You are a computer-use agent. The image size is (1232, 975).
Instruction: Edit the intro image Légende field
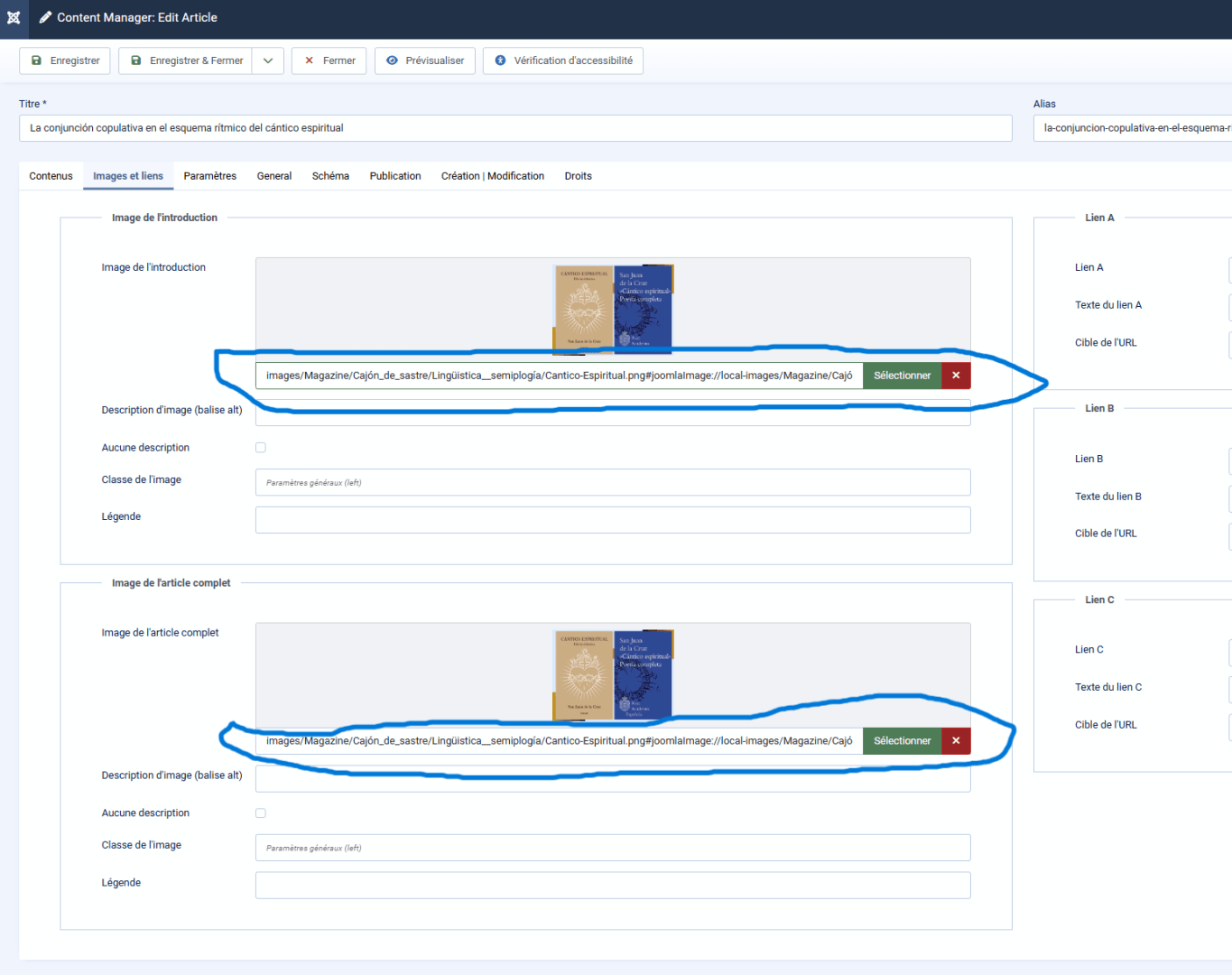(x=613, y=520)
